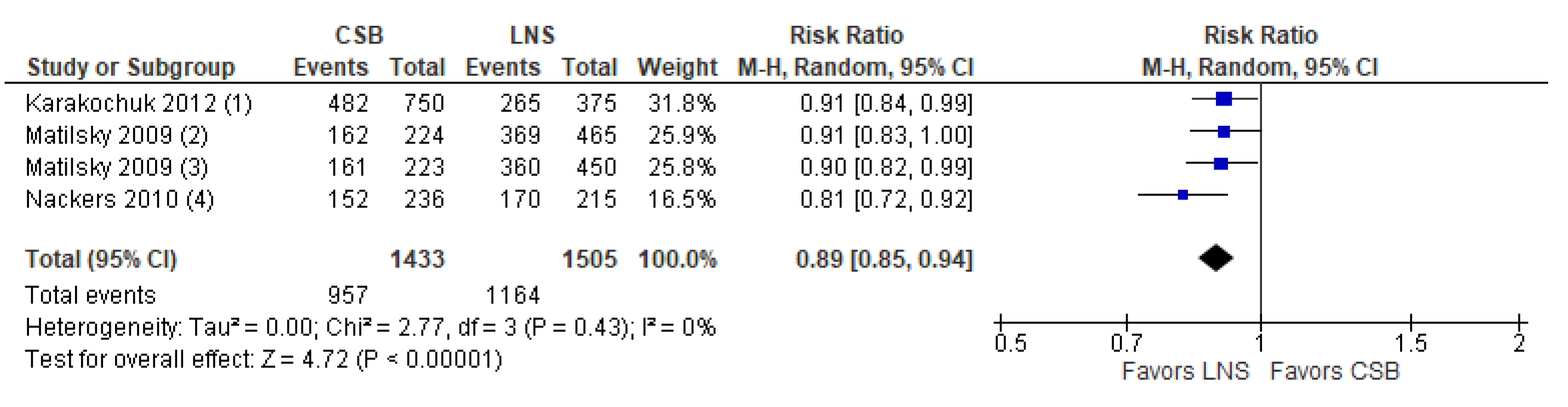Click the Karakochuk 2012 study label
The image size is (1568, 407).
[x=138, y=104]
